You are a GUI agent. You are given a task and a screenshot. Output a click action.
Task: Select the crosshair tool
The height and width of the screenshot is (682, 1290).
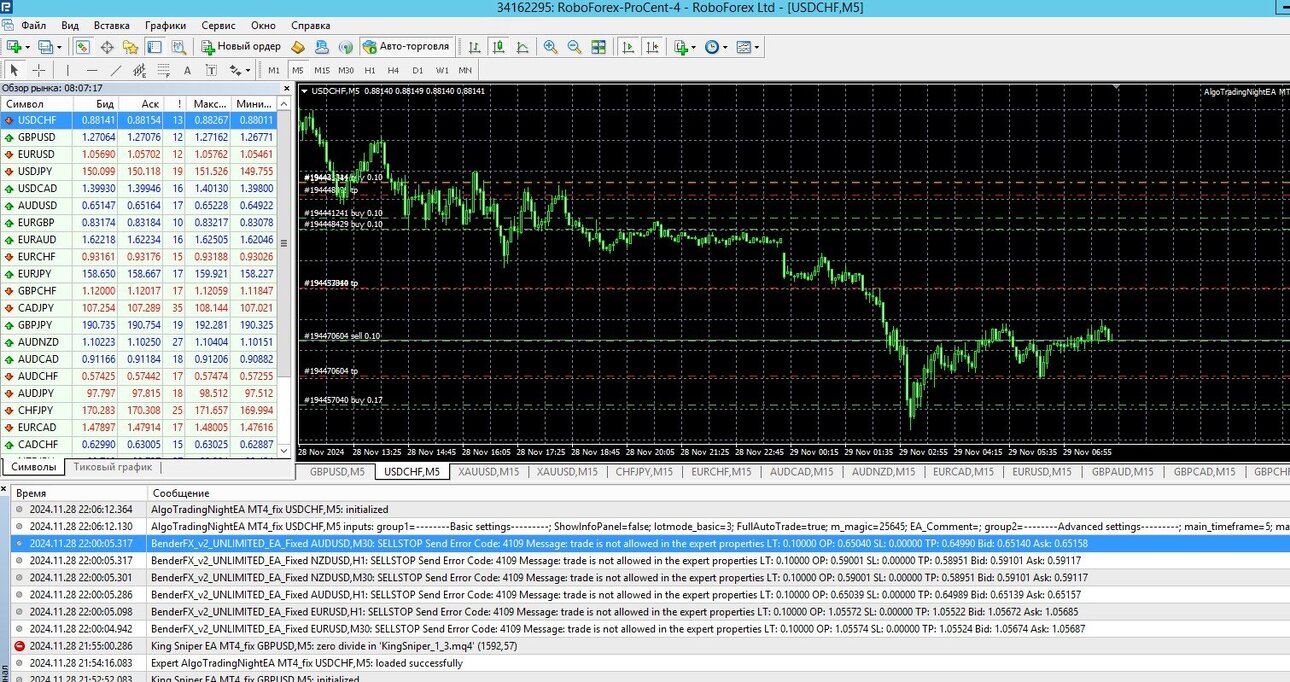pyautogui.click(x=38, y=70)
